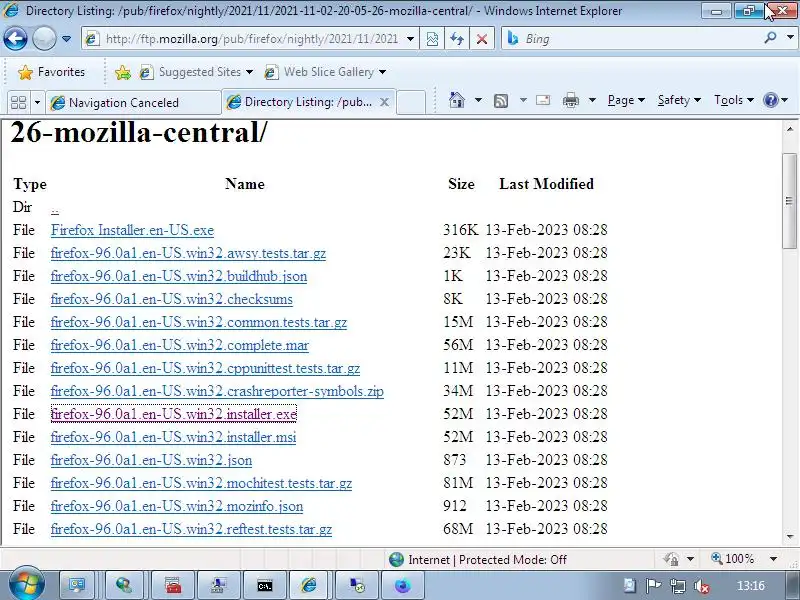Viewport: 800px width, 600px height.
Task: Download the win32.installer.msi file
Action: [173, 437]
